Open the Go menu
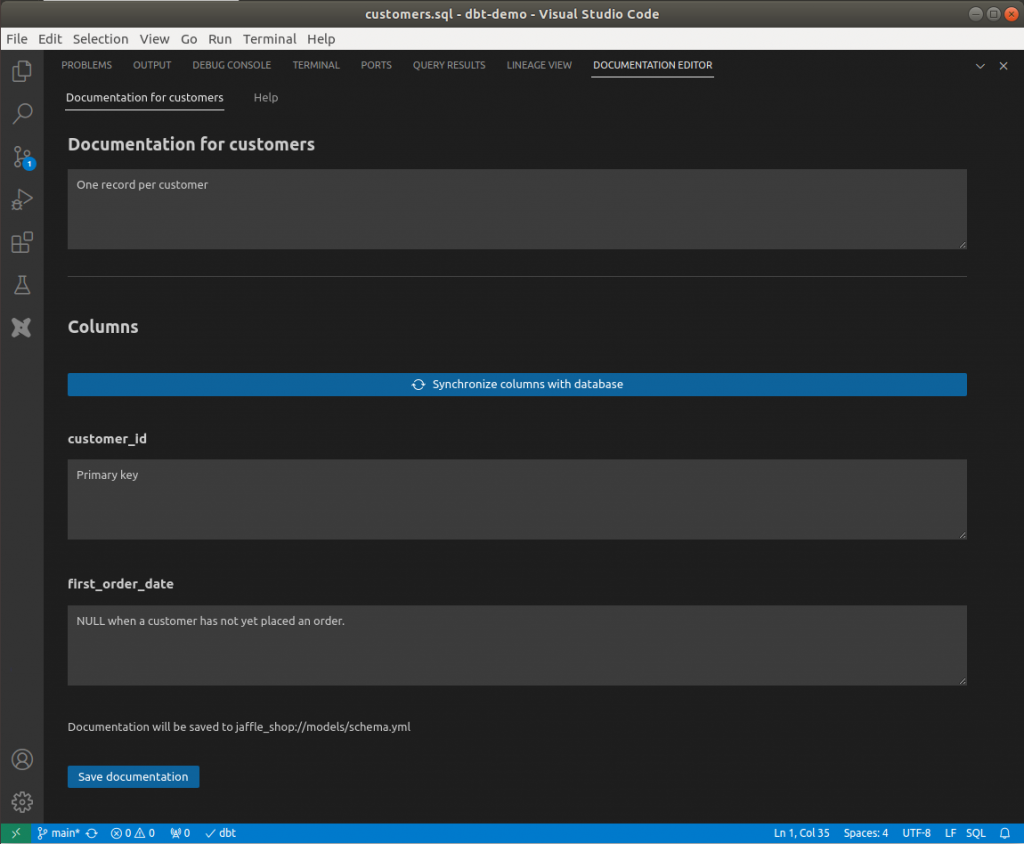1024x844 pixels. coord(189,39)
